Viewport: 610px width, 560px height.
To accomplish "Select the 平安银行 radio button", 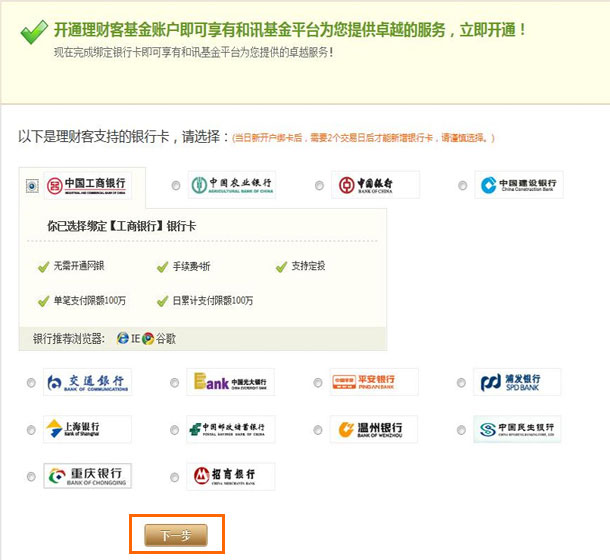I will tap(318, 383).
